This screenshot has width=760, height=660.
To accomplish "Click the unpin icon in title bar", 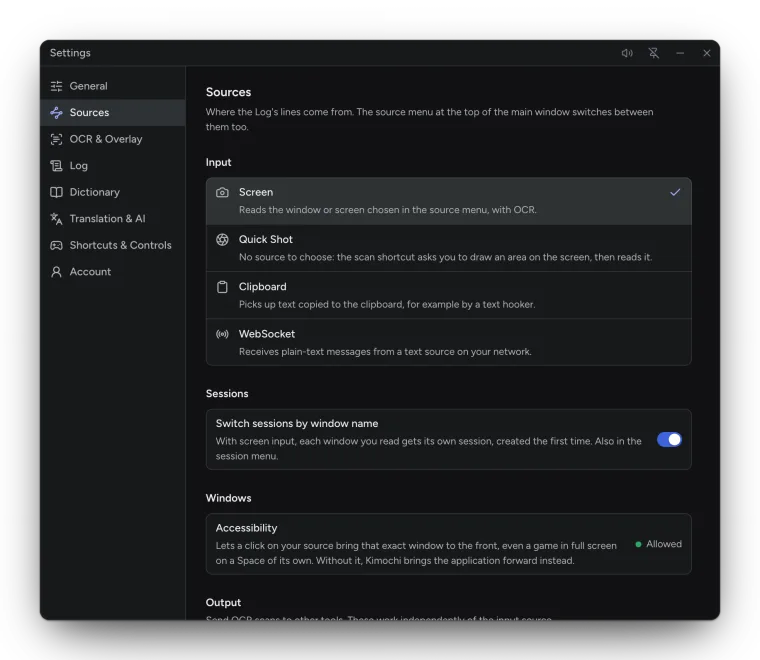I will [x=654, y=53].
